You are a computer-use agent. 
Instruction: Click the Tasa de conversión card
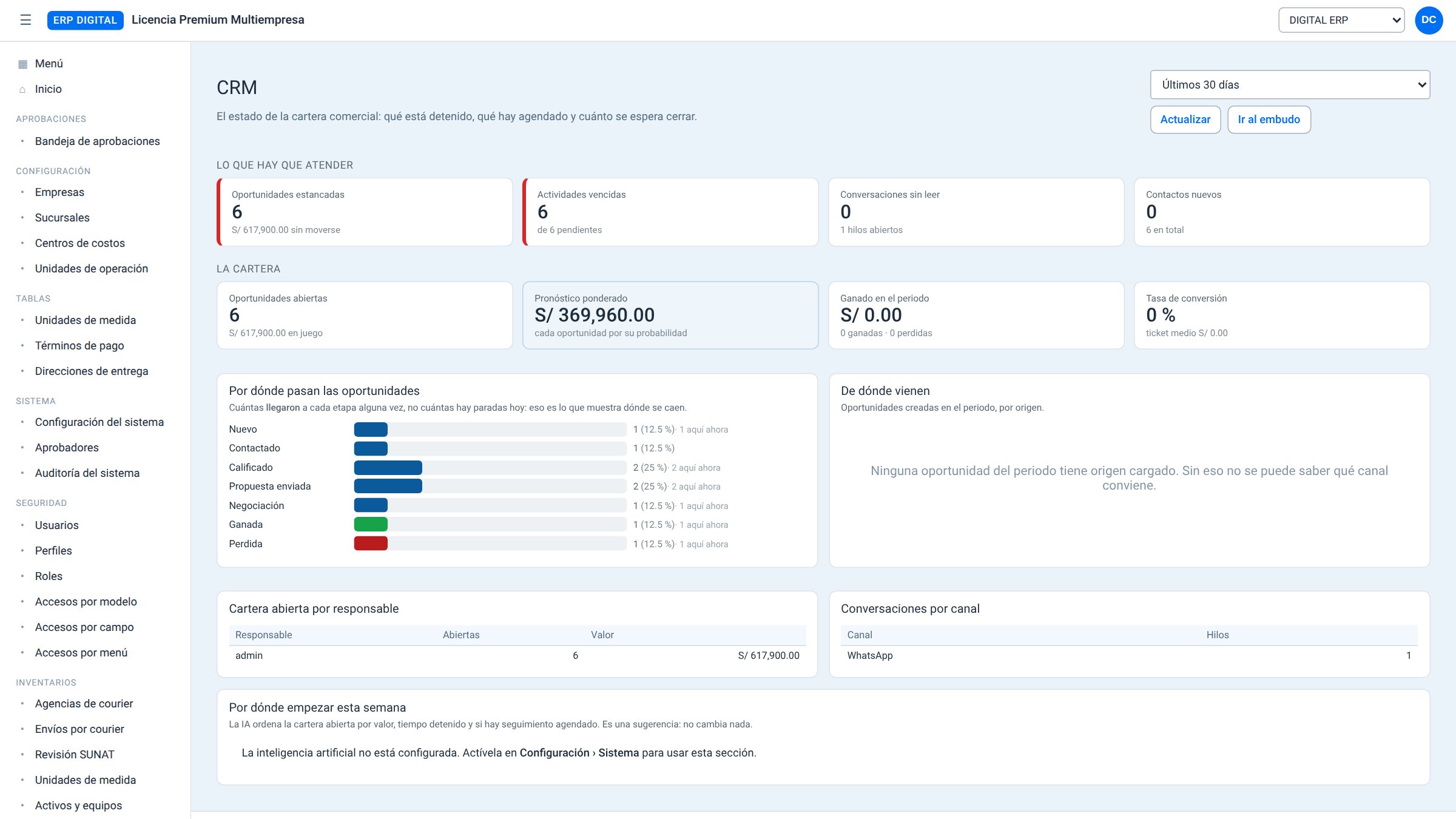tap(1282, 315)
